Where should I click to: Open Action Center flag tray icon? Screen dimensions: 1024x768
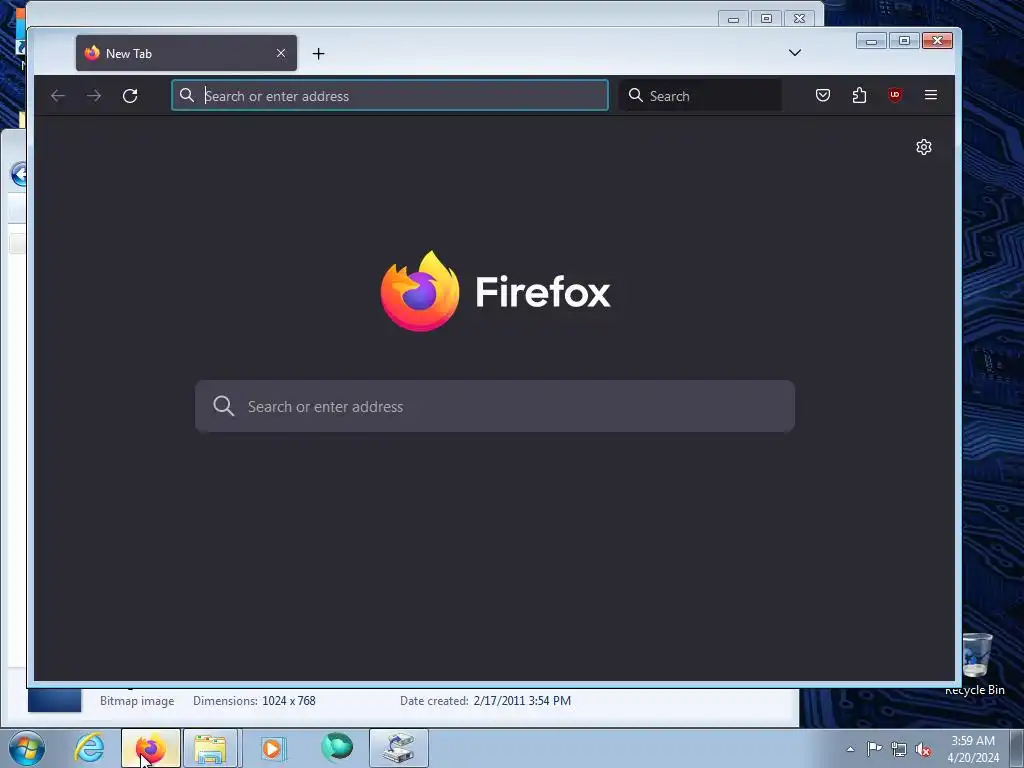[x=874, y=749]
